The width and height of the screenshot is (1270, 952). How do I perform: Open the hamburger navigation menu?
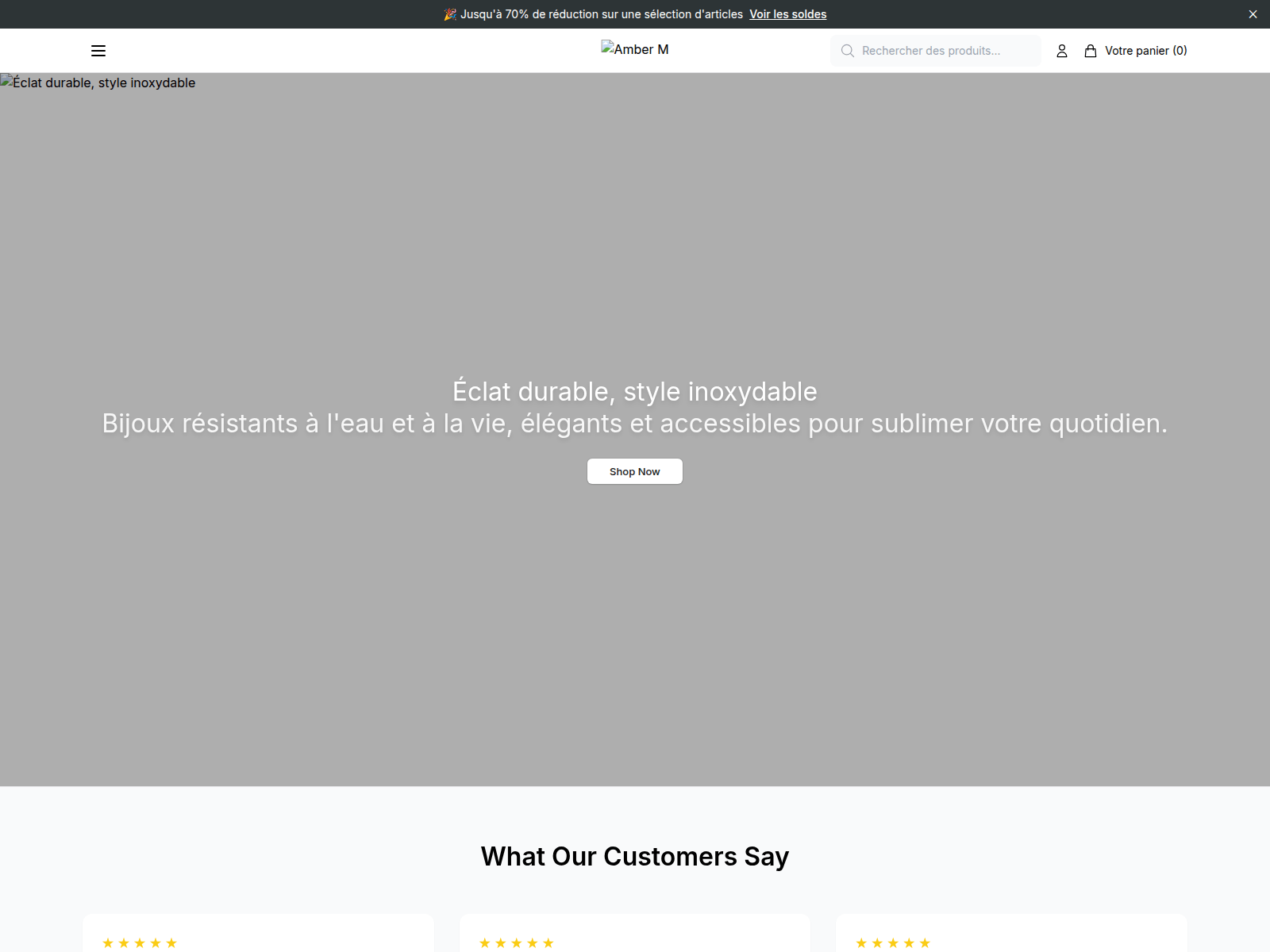98,51
